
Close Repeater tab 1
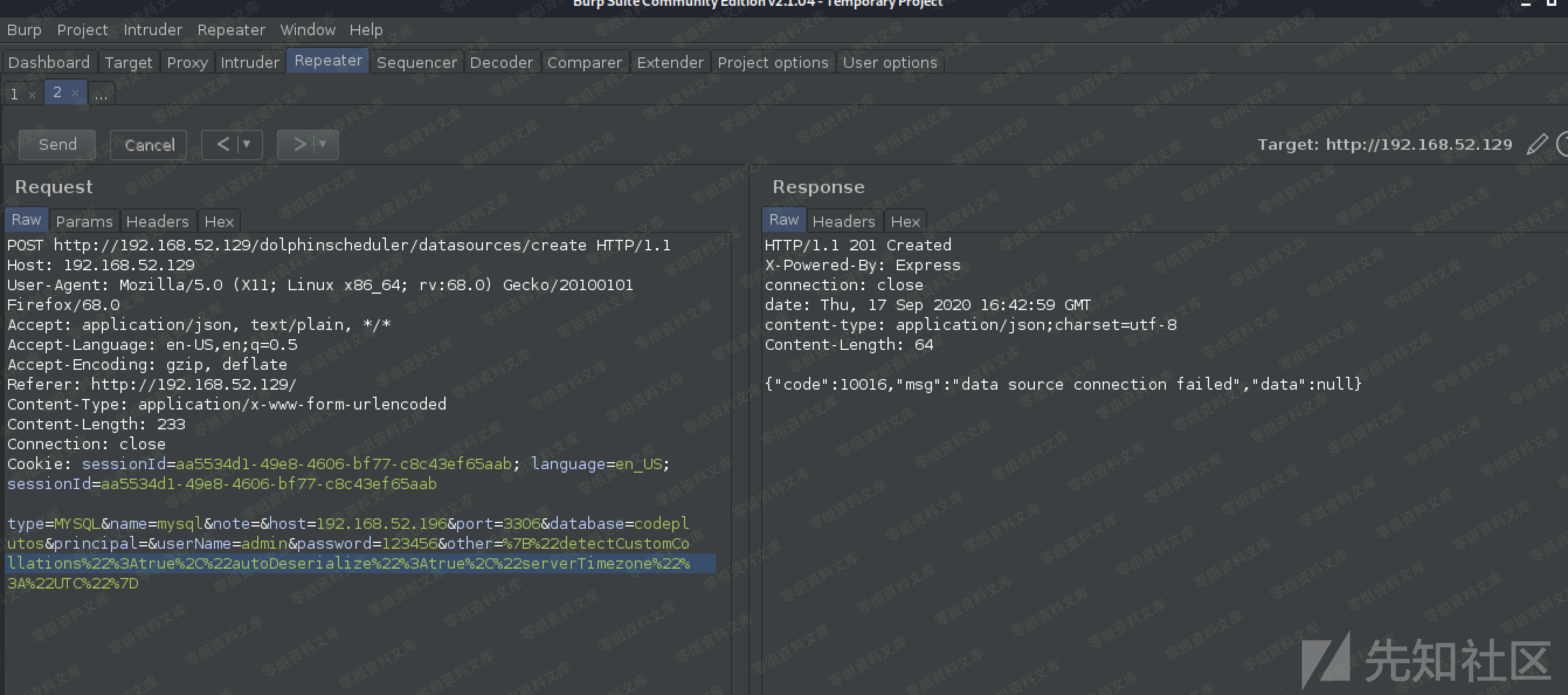[x=32, y=94]
